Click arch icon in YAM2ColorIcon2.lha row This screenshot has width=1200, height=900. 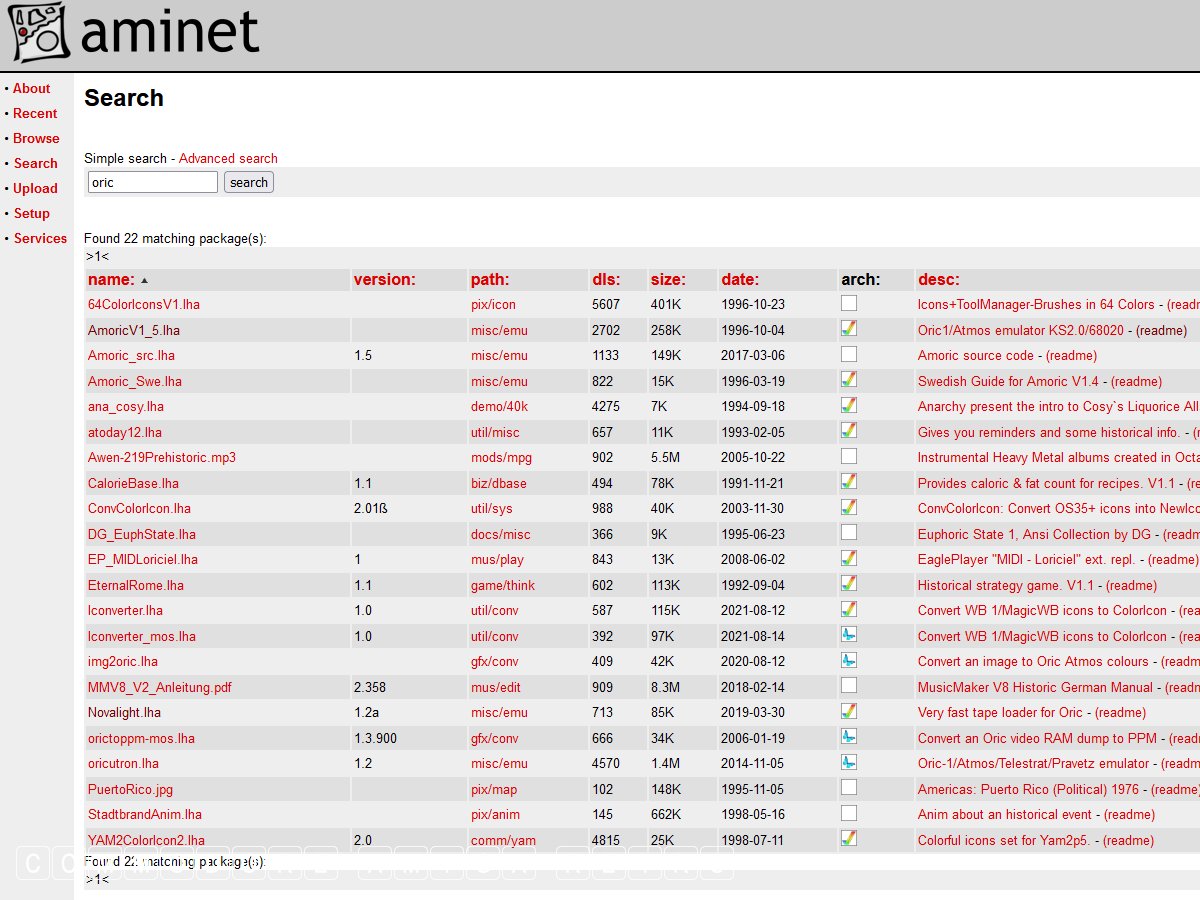point(849,839)
